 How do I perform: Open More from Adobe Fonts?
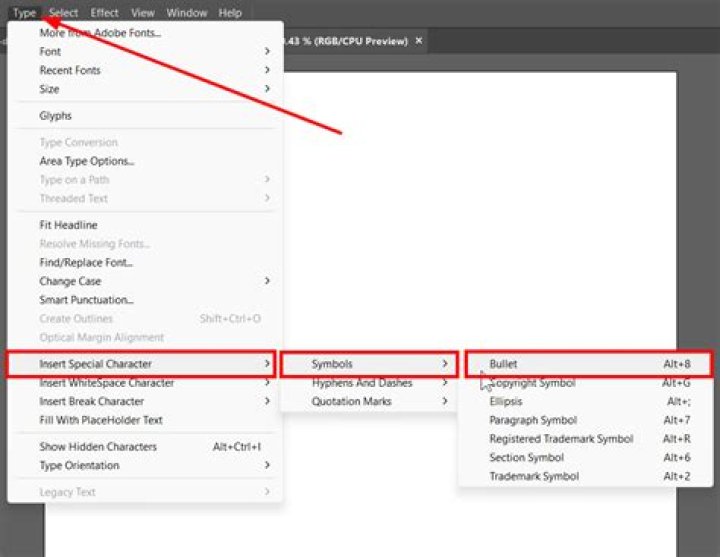pos(145,33)
